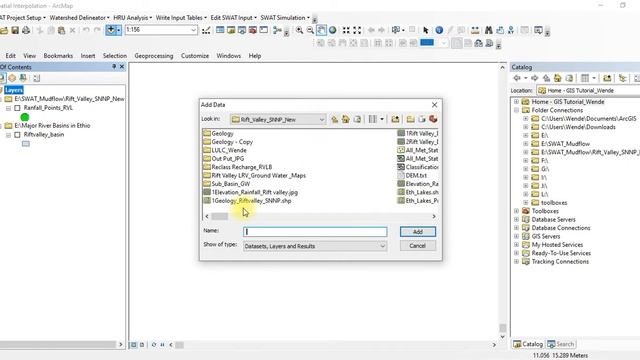
Task: Click the Add Data file list horizontal scrollbar thumb
Action: pyautogui.click(x=220, y=216)
